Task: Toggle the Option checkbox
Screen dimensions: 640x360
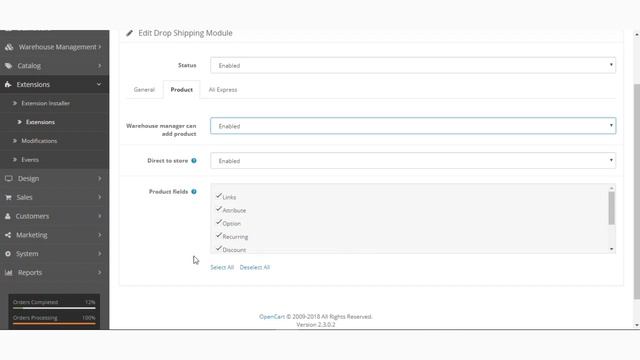Action: pos(219,222)
